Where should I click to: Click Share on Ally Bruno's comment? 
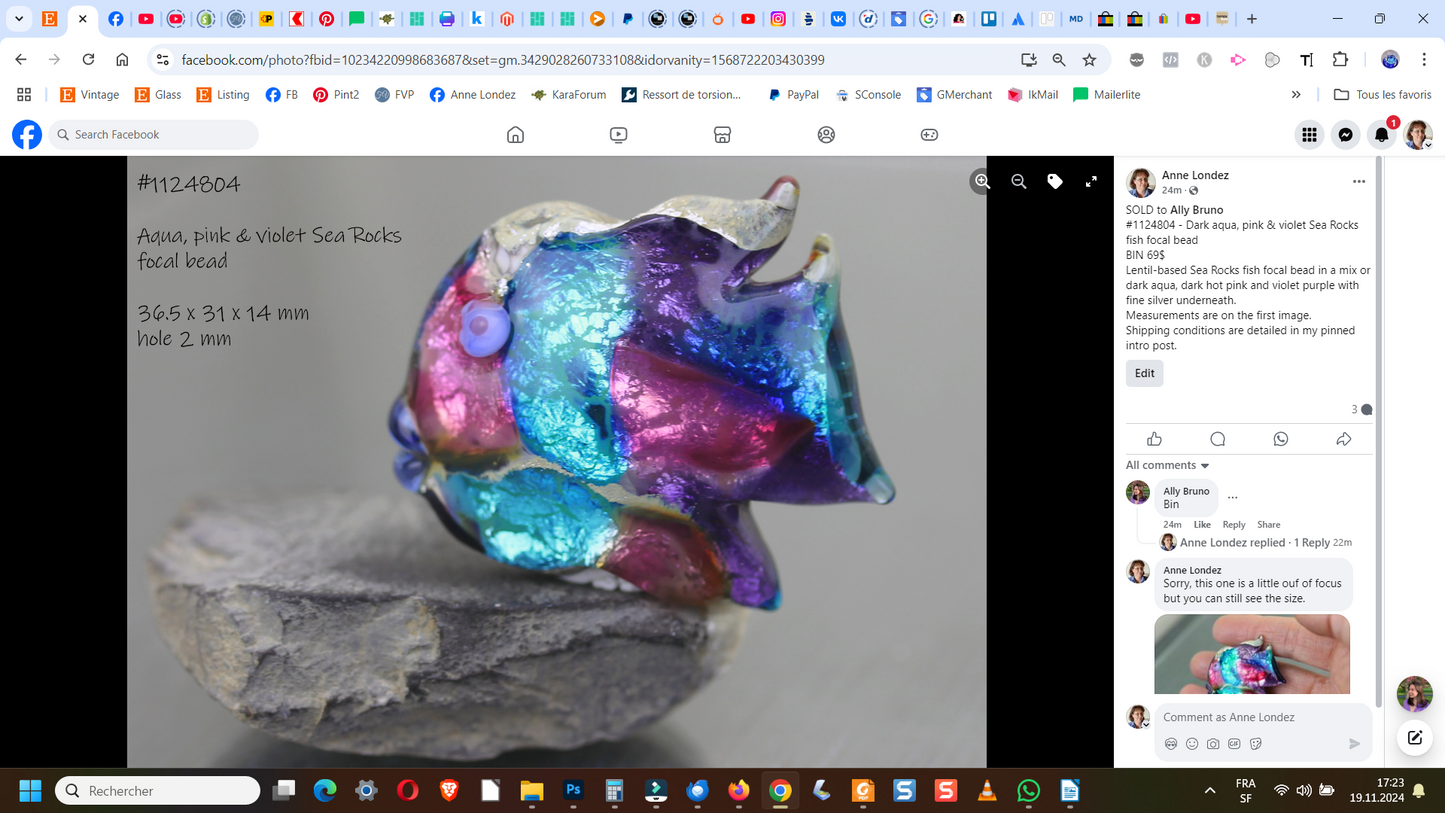pyautogui.click(x=1269, y=524)
